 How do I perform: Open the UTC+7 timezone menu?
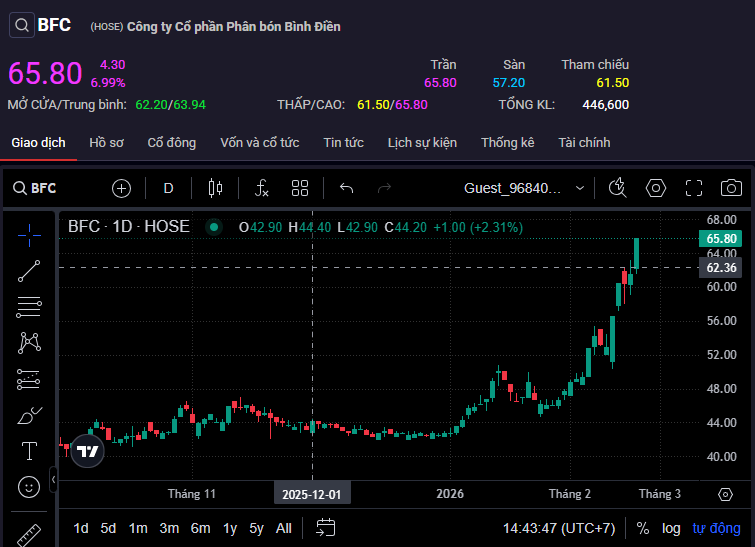click(558, 528)
